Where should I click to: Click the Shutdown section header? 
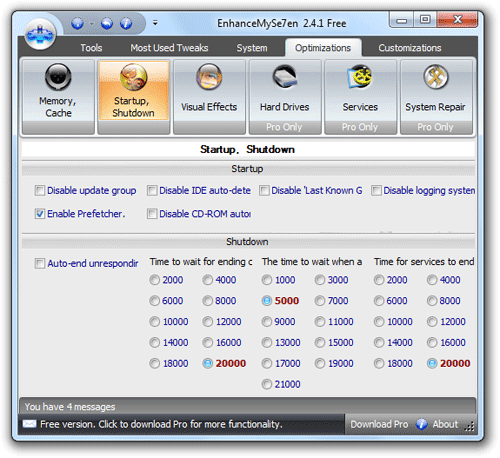click(x=247, y=242)
